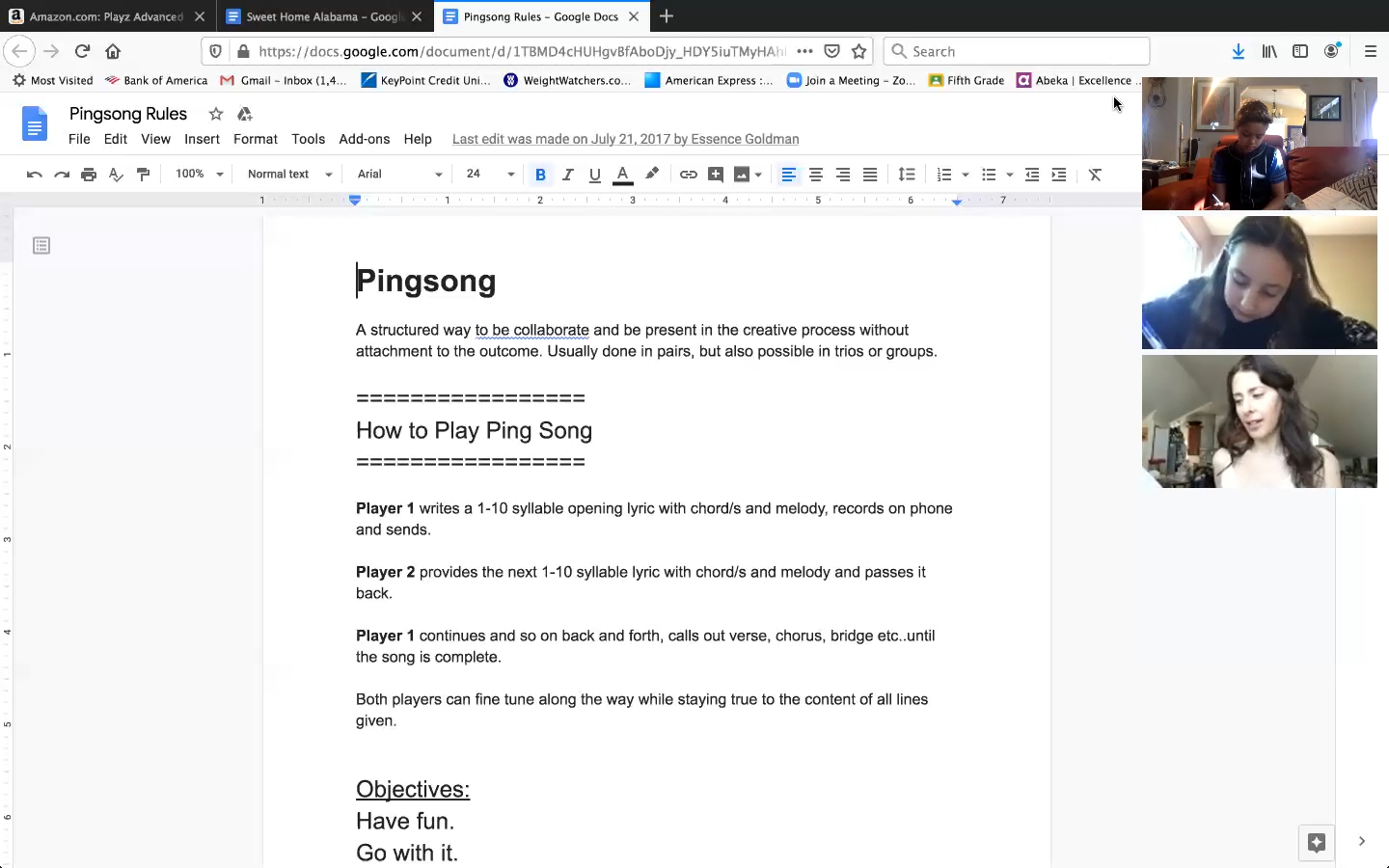Click the clear formatting icon
This screenshot has height=868, width=1389.
pyautogui.click(x=1095, y=175)
